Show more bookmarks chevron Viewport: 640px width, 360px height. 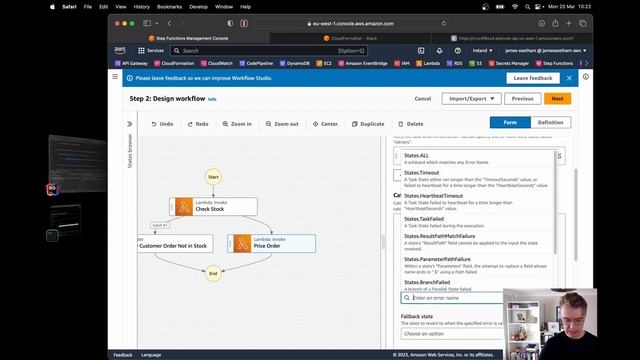[587, 63]
